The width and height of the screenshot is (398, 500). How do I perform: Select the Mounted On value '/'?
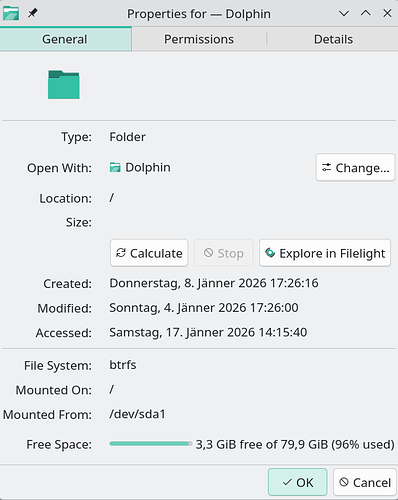[112, 389]
